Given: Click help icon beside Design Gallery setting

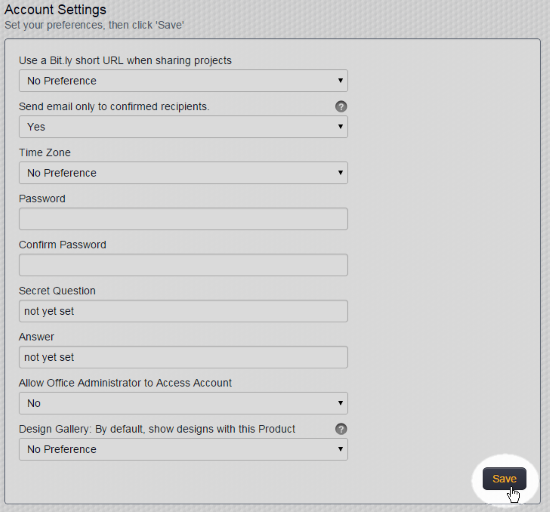Looking at the screenshot, I should [341, 429].
